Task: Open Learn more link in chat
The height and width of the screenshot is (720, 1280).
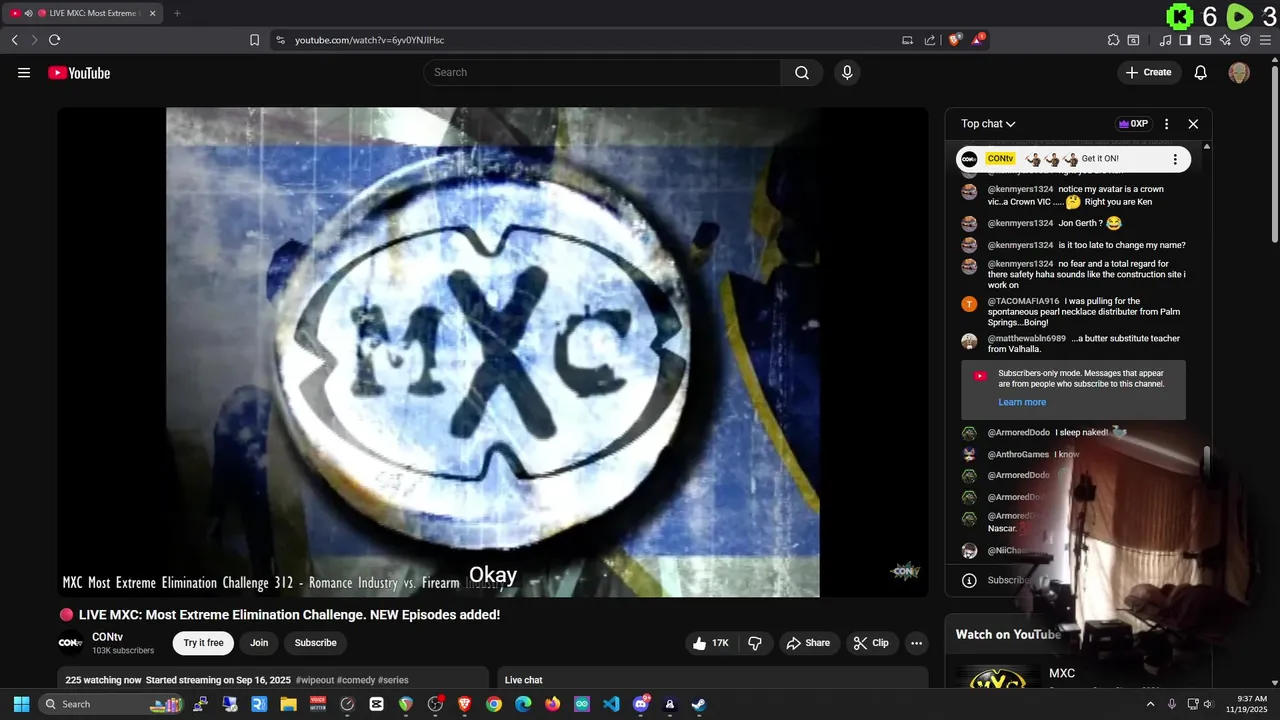Action: tap(1022, 402)
